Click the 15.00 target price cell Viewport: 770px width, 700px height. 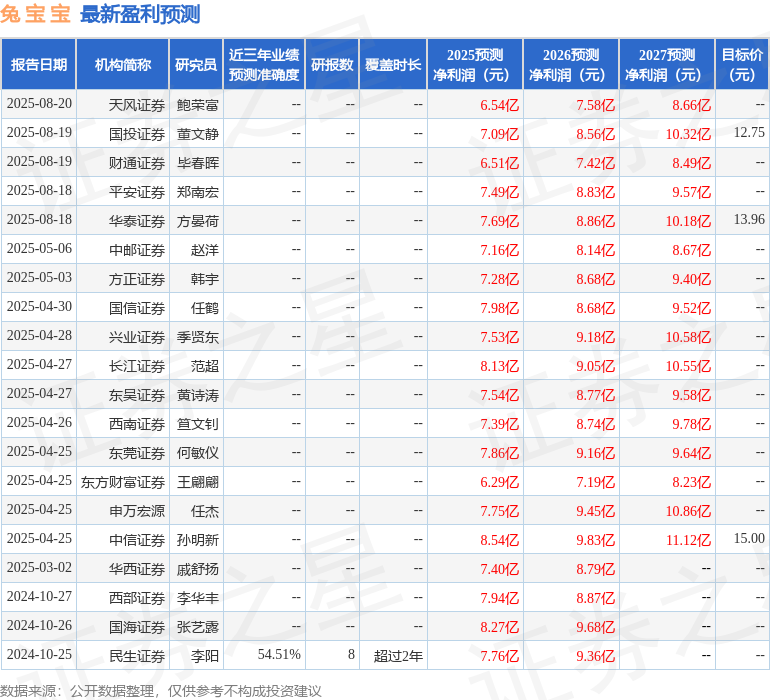pyautogui.click(x=748, y=539)
